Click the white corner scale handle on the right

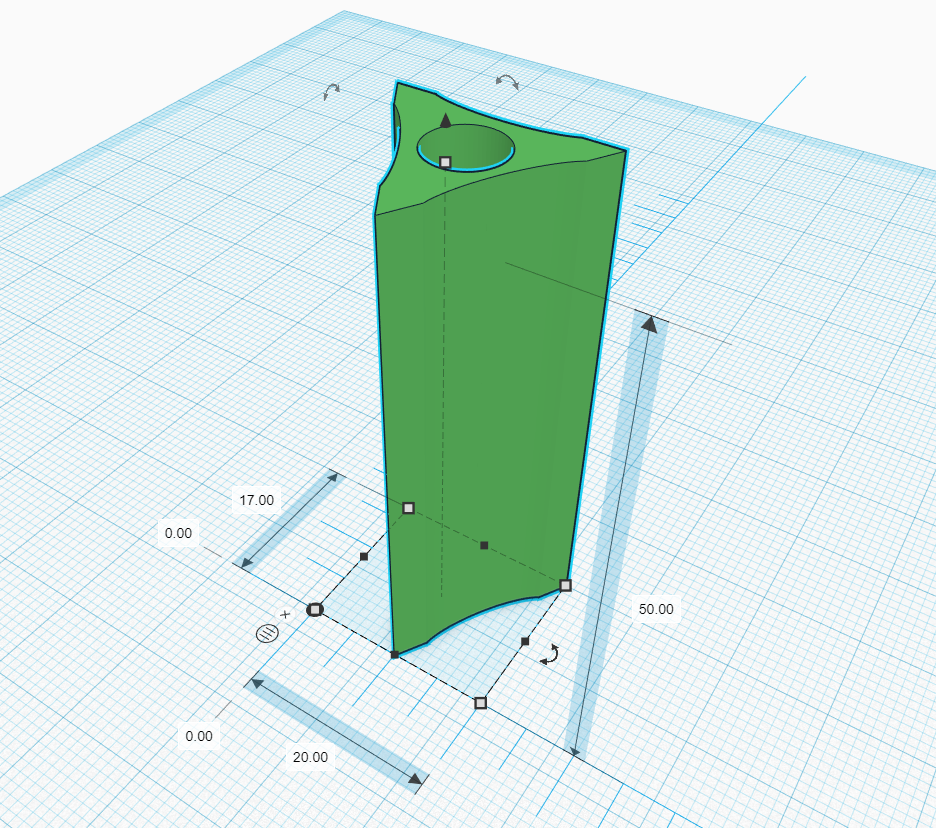coord(567,584)
